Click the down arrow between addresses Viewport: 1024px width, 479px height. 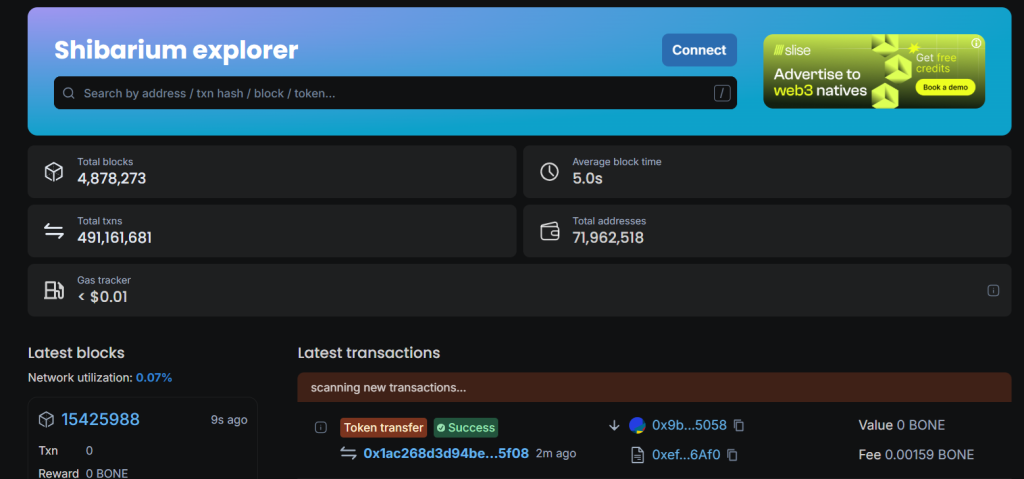pos(614,425)
